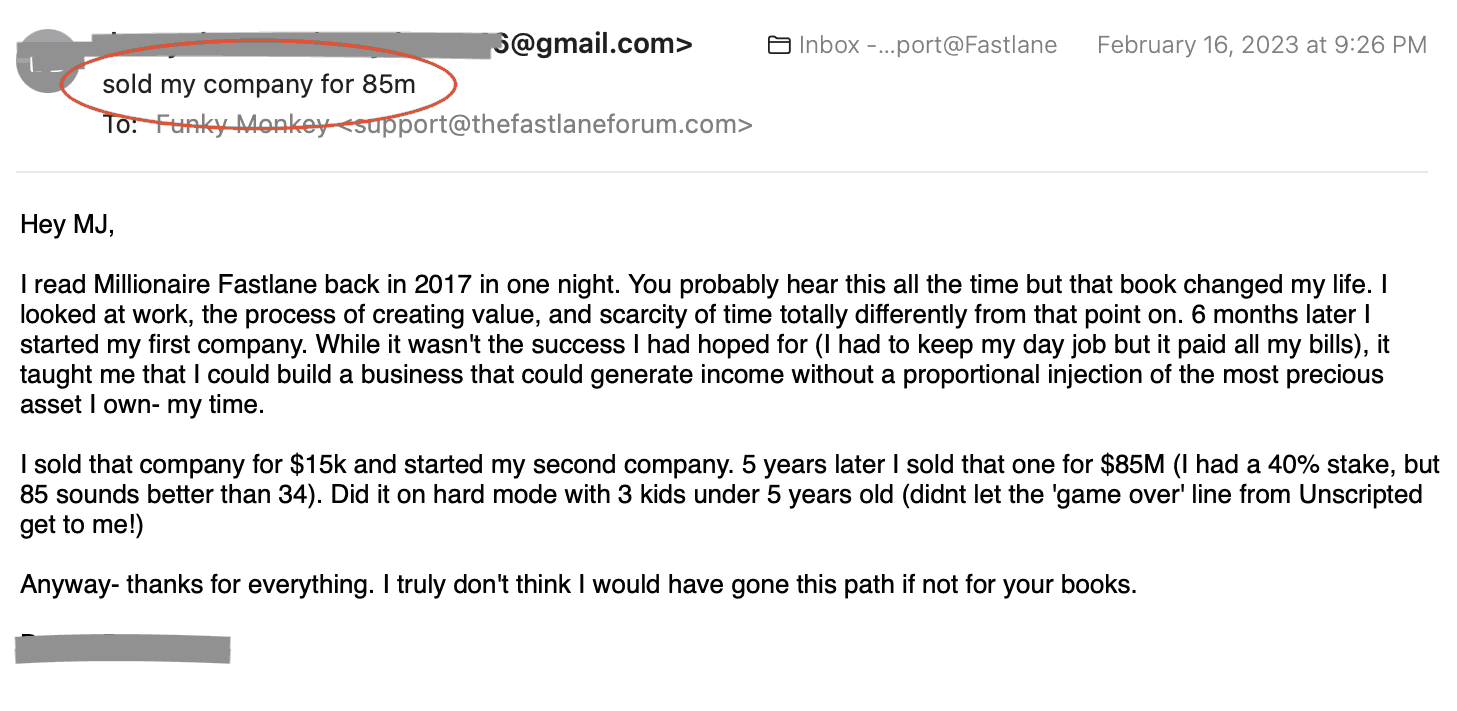1457x711 pixels.
Task: Click recipient support@thefastlaneforum.com address
Action: click(x=542, y=125)
